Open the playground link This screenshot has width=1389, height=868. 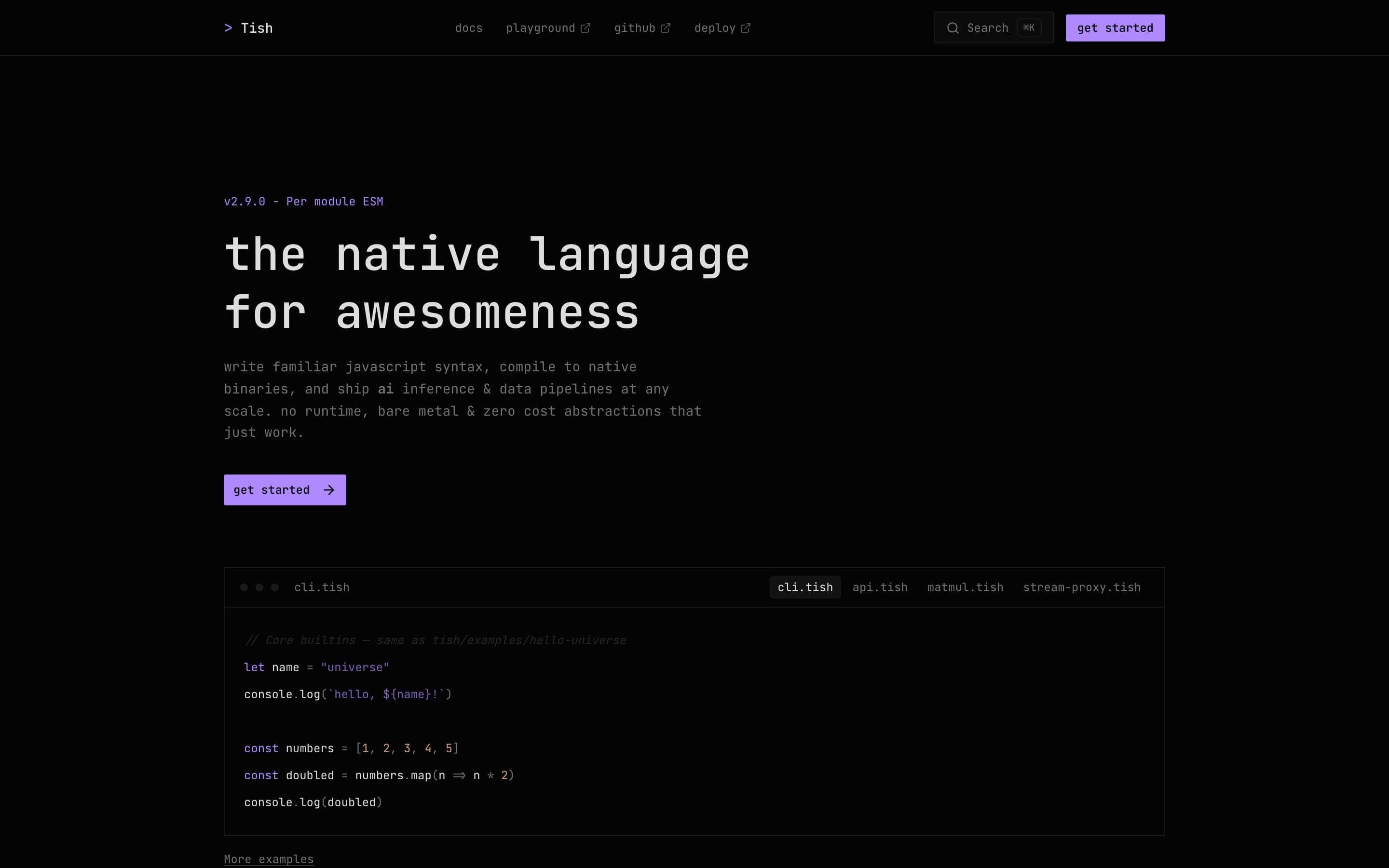(547, 28)
